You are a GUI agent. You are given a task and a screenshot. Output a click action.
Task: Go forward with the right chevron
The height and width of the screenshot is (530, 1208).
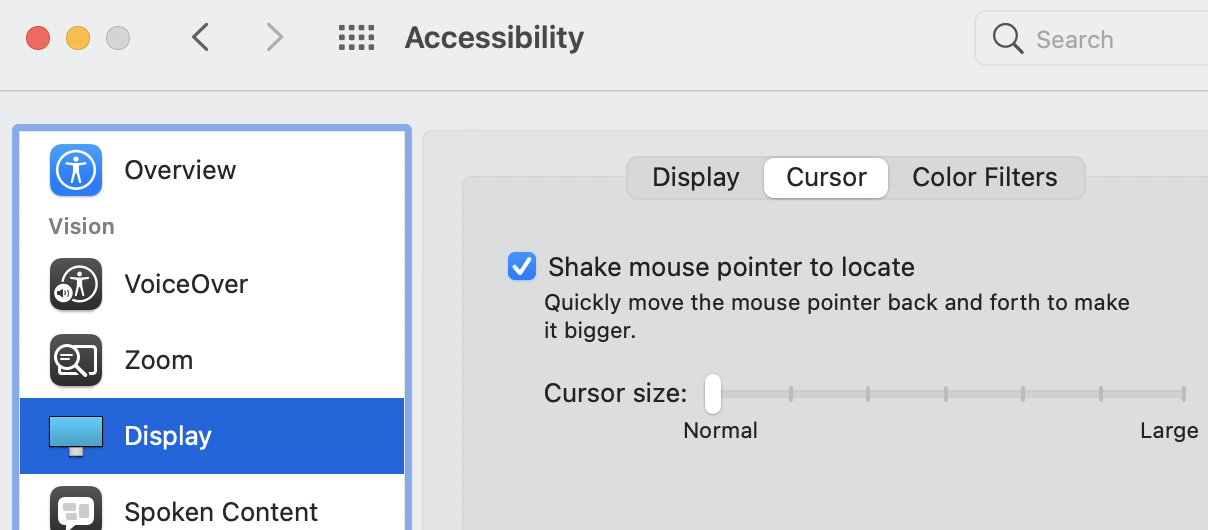[x=274, y=38]
